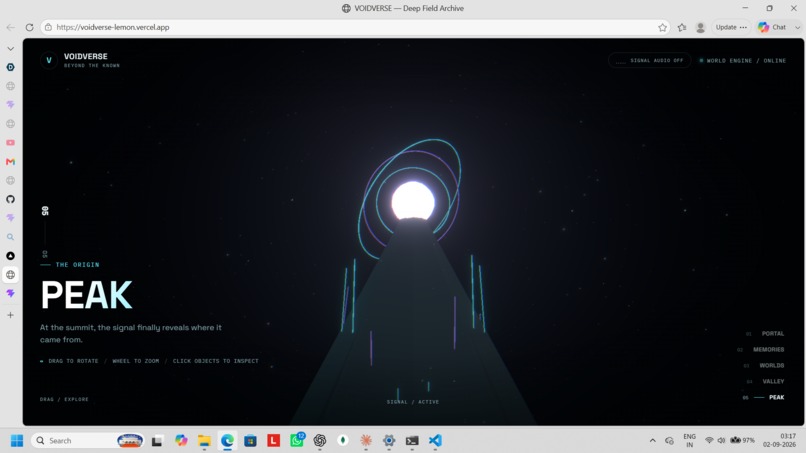
Task: Jump to the WORLDS section
Action: 772,366
